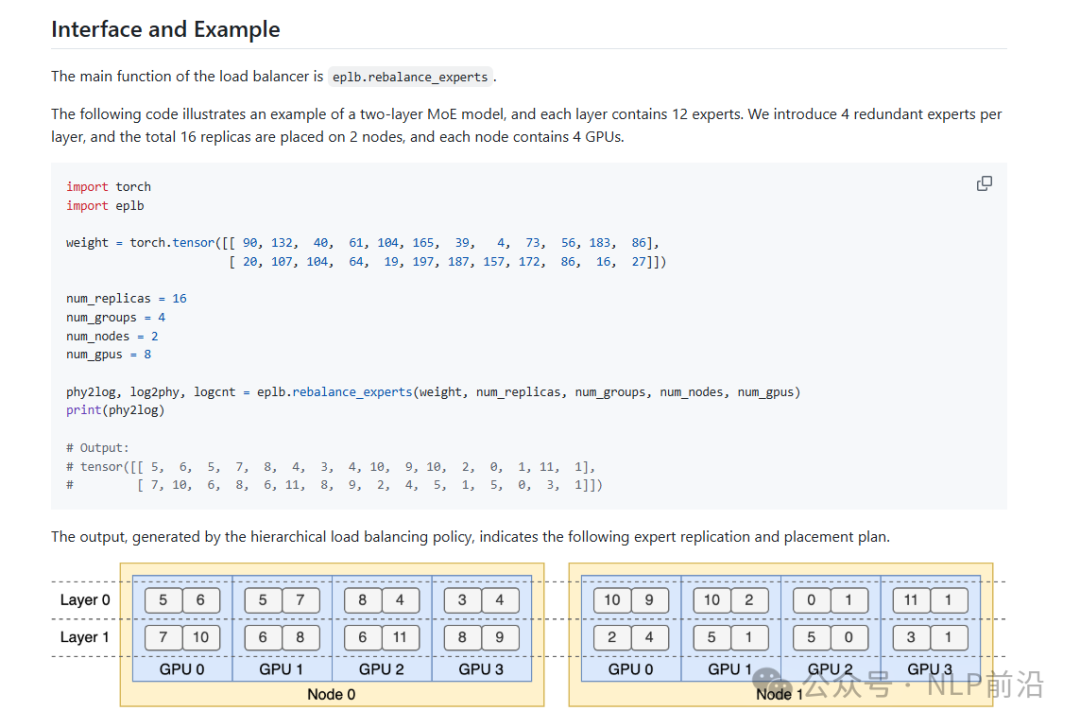The image size is (1080, 728).
Task: Click the "num_nodes = 2" line
Action: 112,336
